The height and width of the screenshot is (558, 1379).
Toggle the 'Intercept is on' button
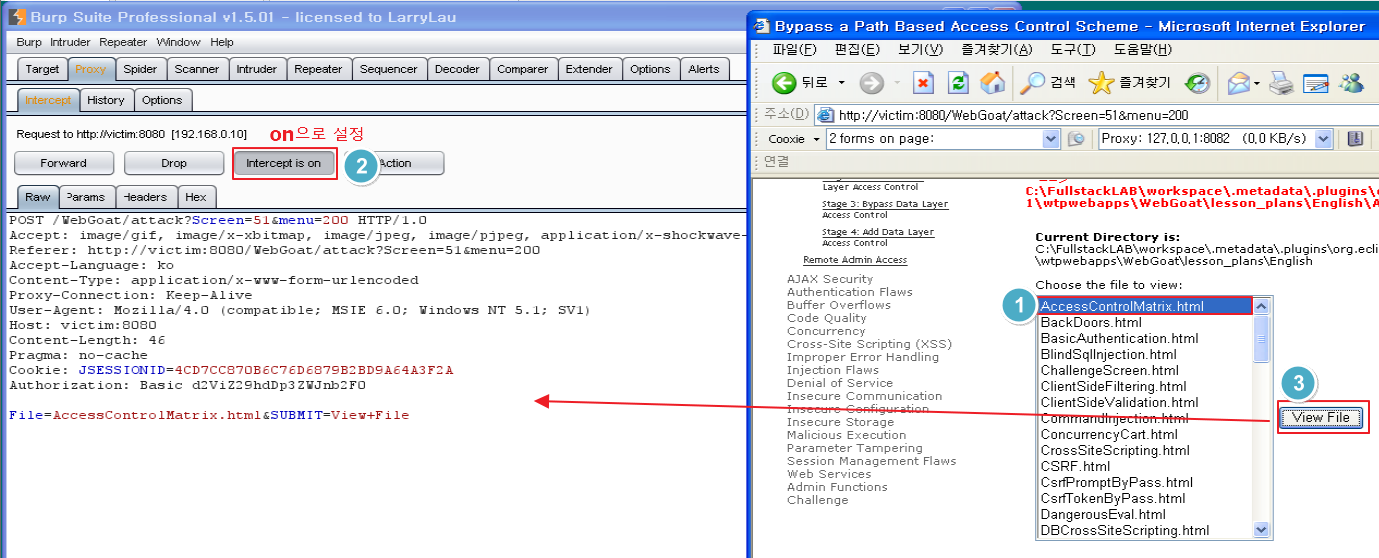click(284, 163)
